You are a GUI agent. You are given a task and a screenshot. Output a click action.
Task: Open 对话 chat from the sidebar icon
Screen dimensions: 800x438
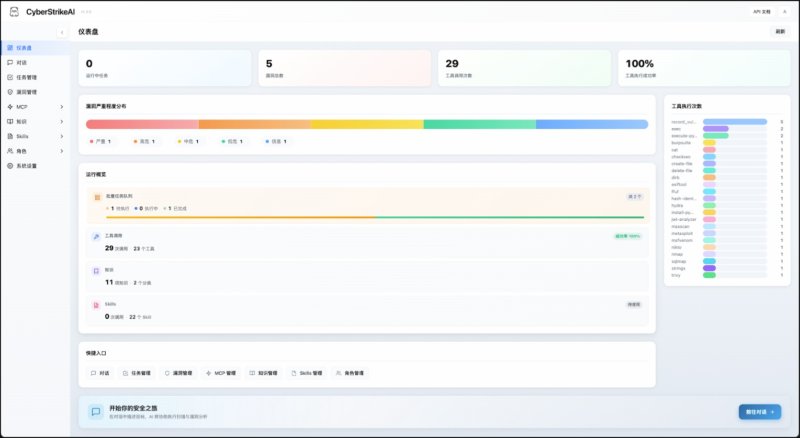pos(9,62)
